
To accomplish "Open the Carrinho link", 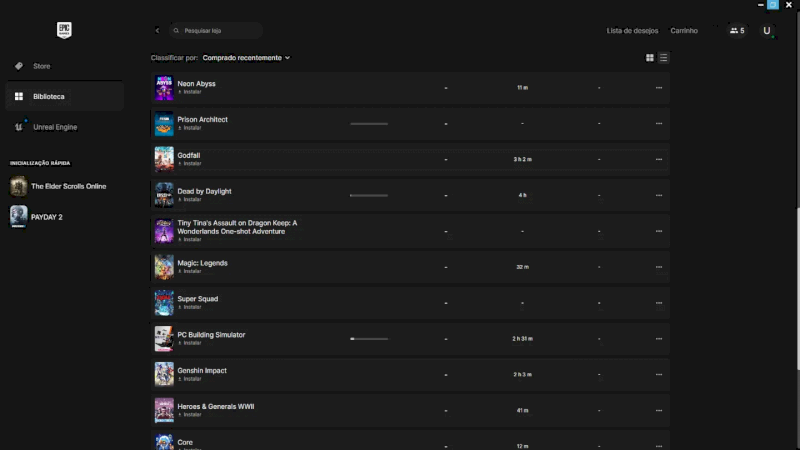I will click(x=684, y=31).
